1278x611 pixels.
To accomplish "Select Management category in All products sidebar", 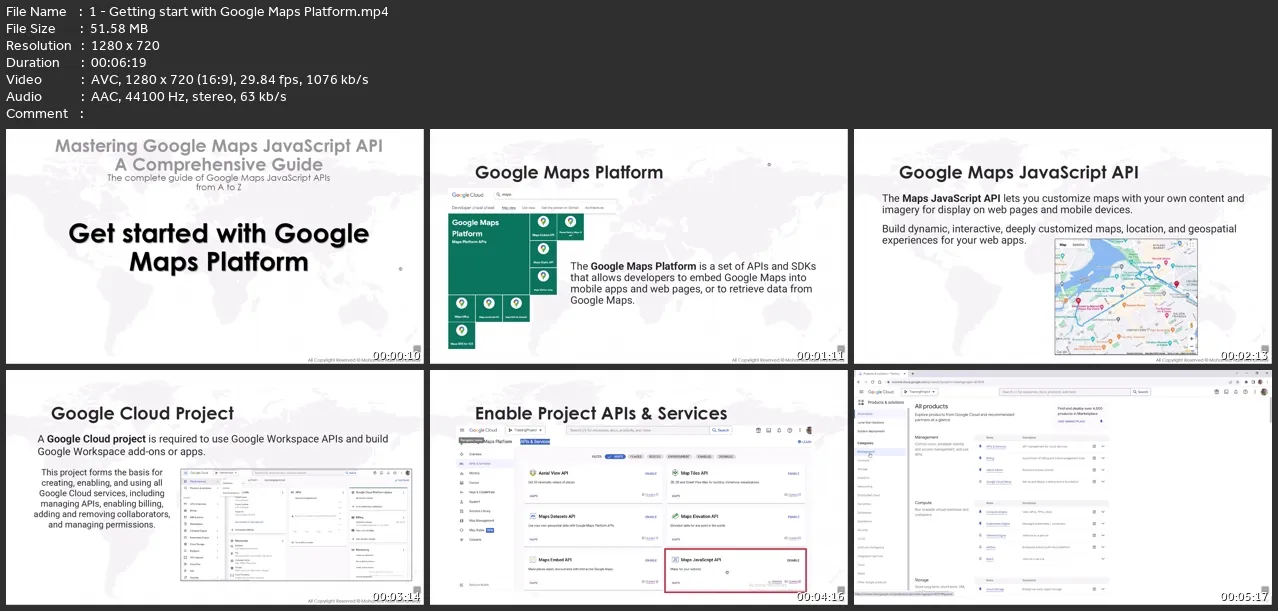I will (880, 452).
